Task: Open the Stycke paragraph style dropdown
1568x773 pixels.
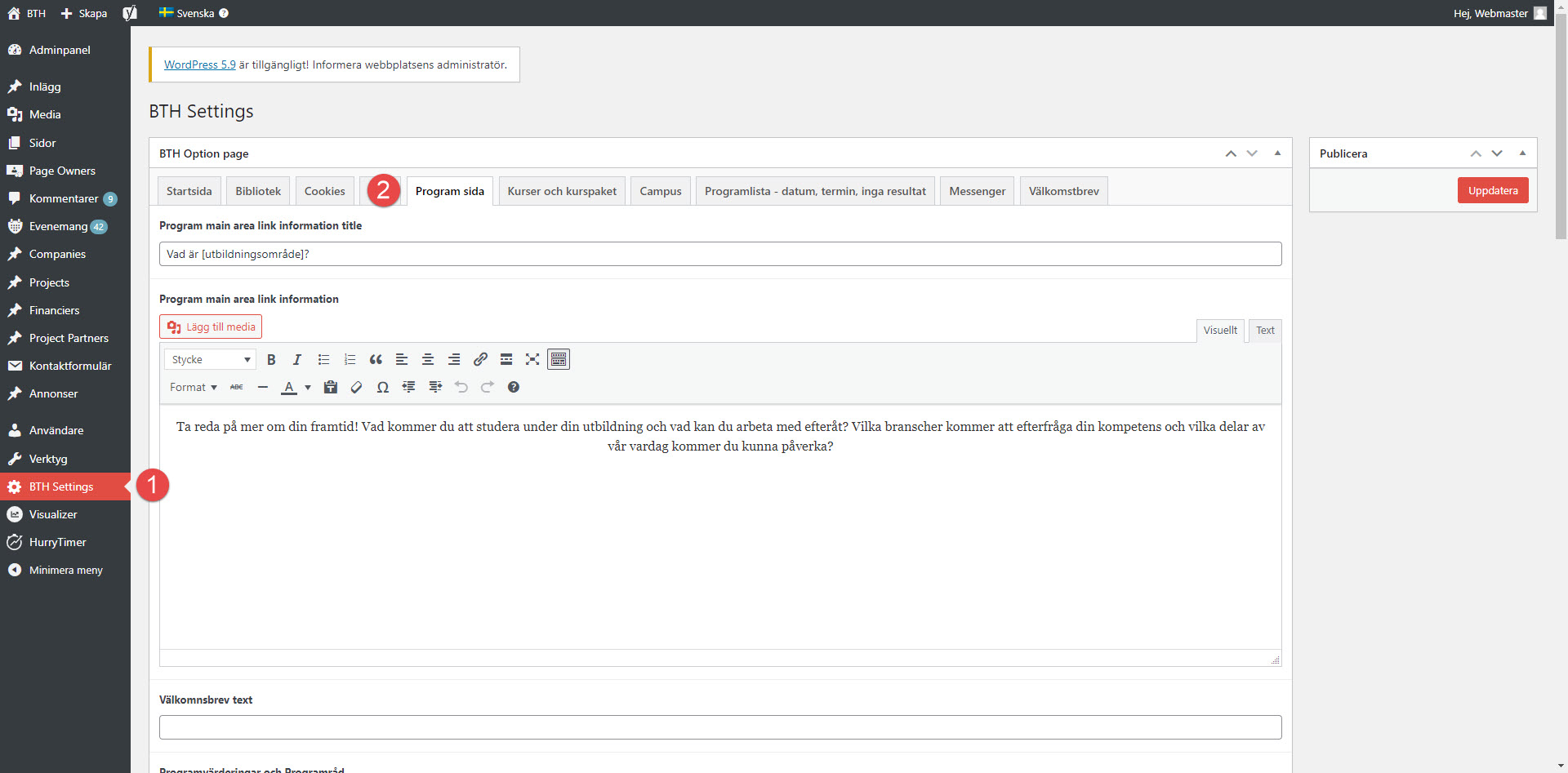Action: click(210, 359)
